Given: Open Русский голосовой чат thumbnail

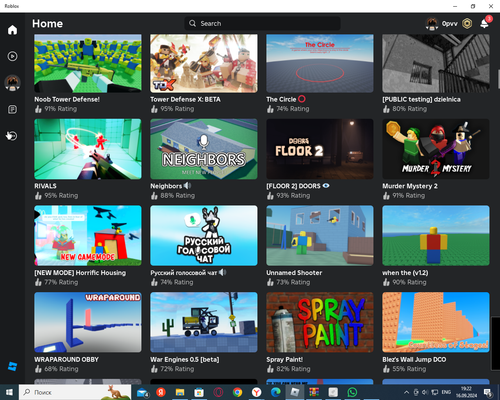Looking at the screenshot, I should (x=204, y=236).
